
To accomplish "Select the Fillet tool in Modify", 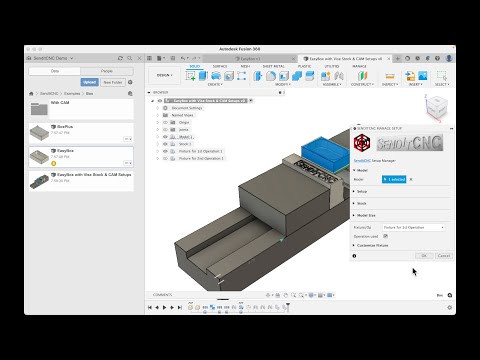I will (x=271, y=76).
